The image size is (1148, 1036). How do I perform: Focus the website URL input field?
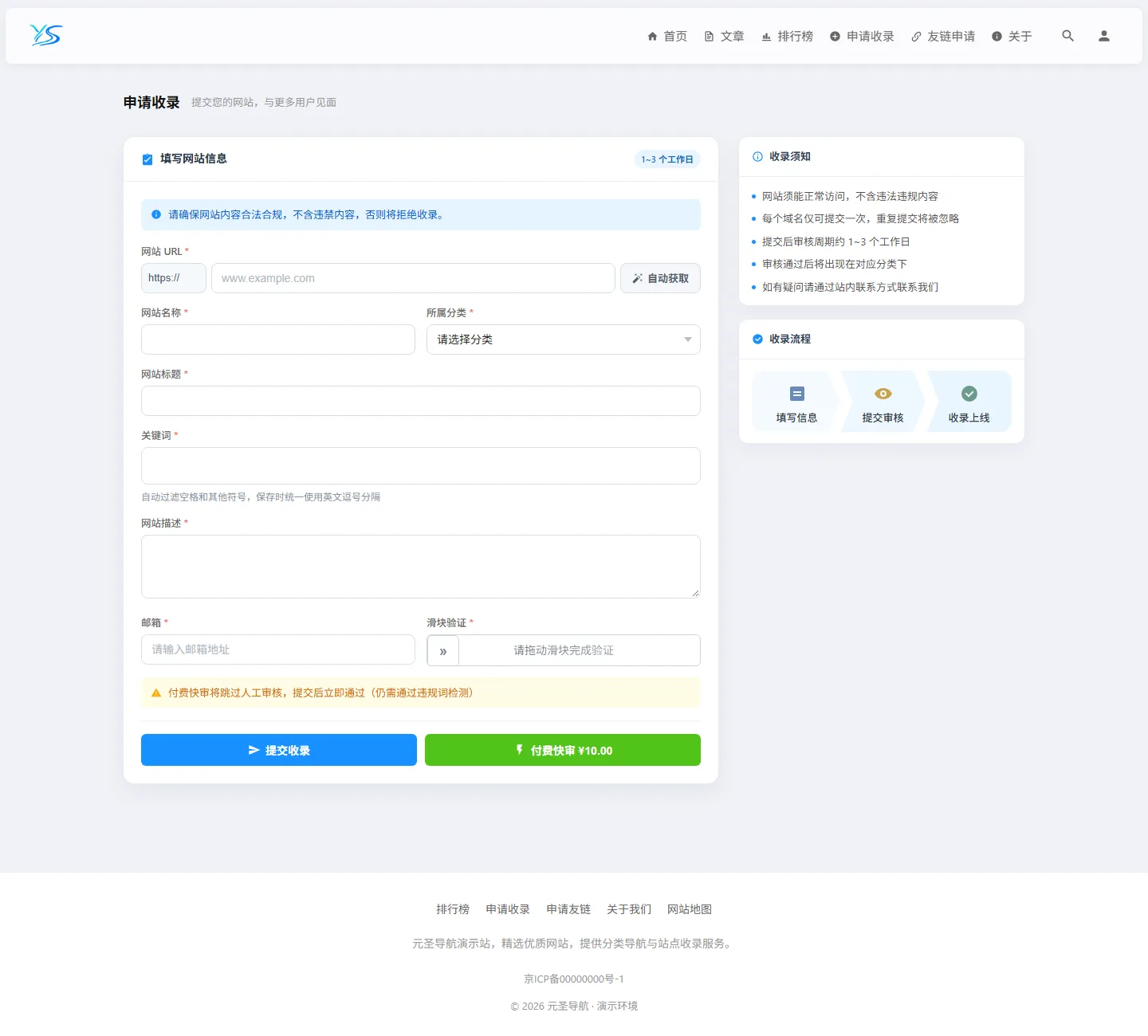tap(413, 278)
